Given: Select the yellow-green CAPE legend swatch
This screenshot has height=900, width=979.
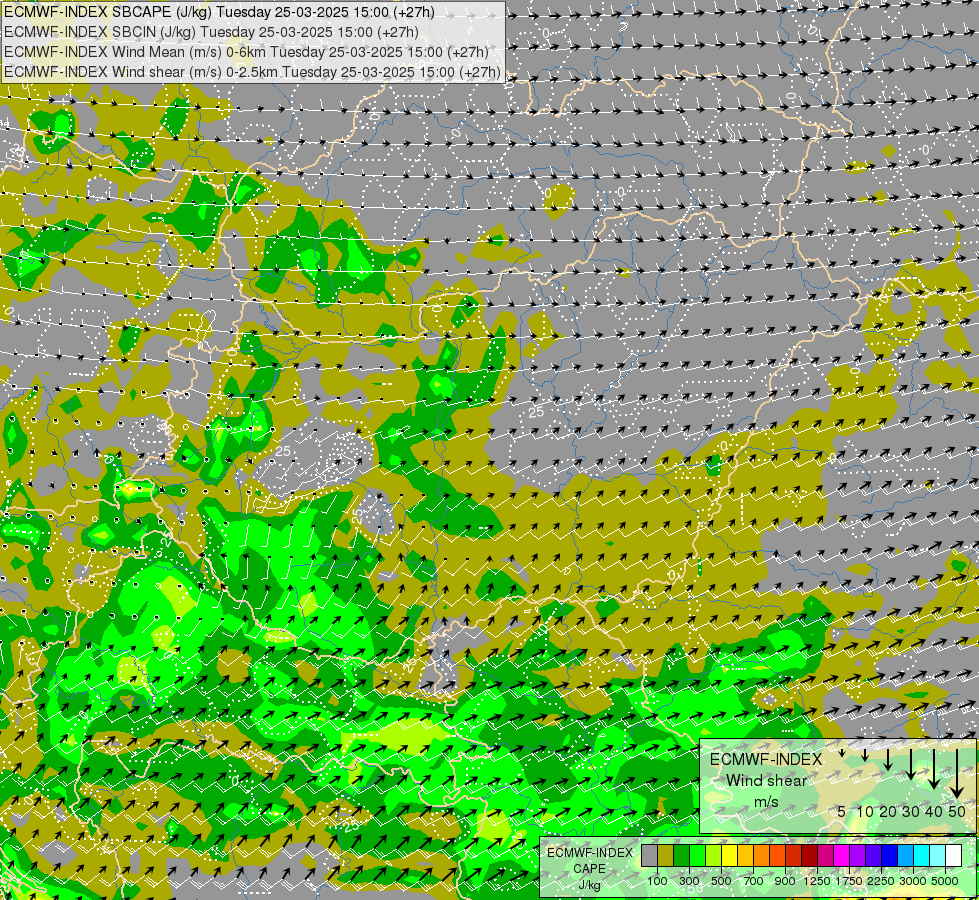Looking at the screenshot, I should tap(714, 856).
